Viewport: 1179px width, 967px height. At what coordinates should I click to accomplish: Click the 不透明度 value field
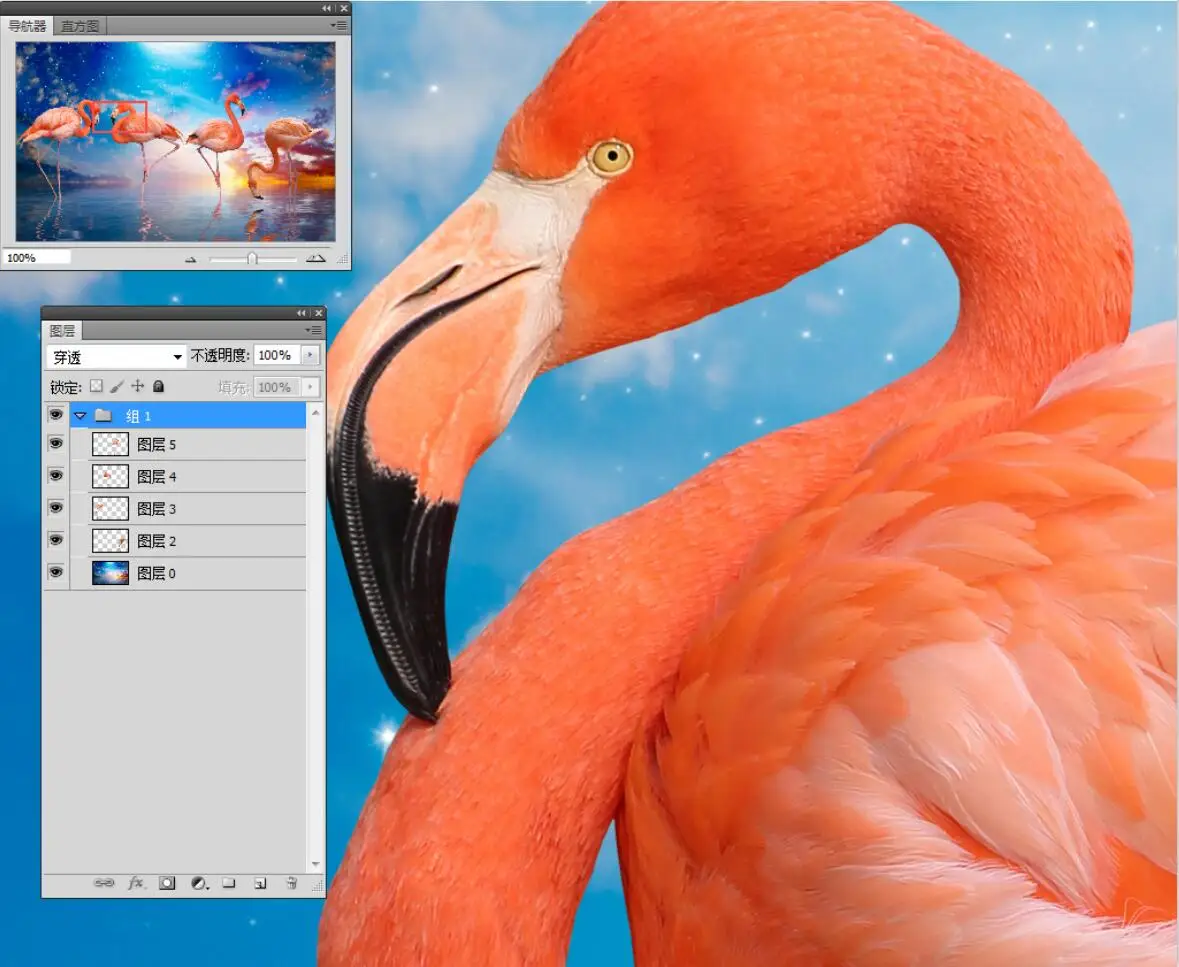pos(277,355)
